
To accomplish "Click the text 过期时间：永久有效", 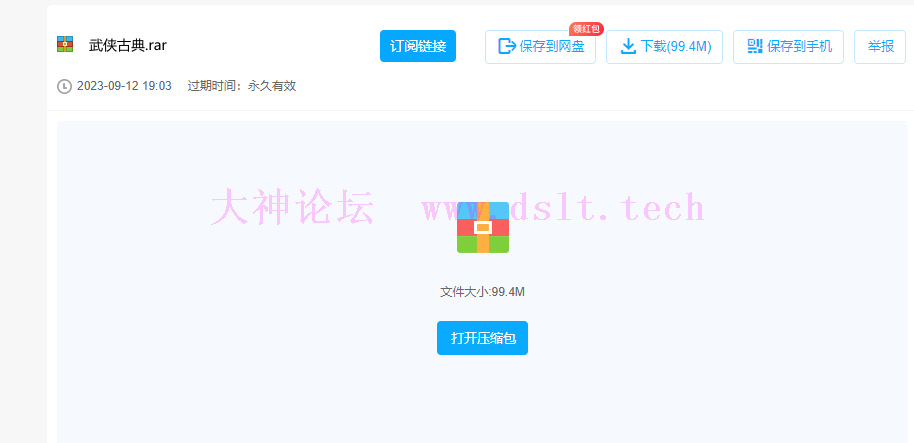I will pos(242,86).
